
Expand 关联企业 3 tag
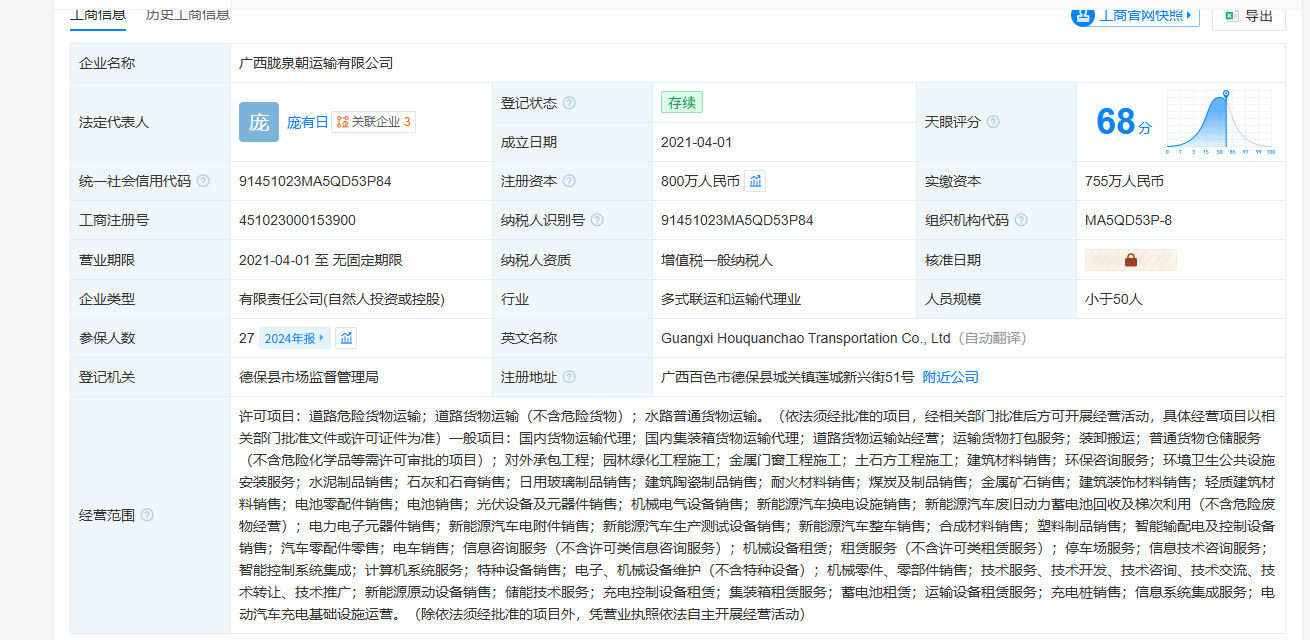(x=374, y=122)
